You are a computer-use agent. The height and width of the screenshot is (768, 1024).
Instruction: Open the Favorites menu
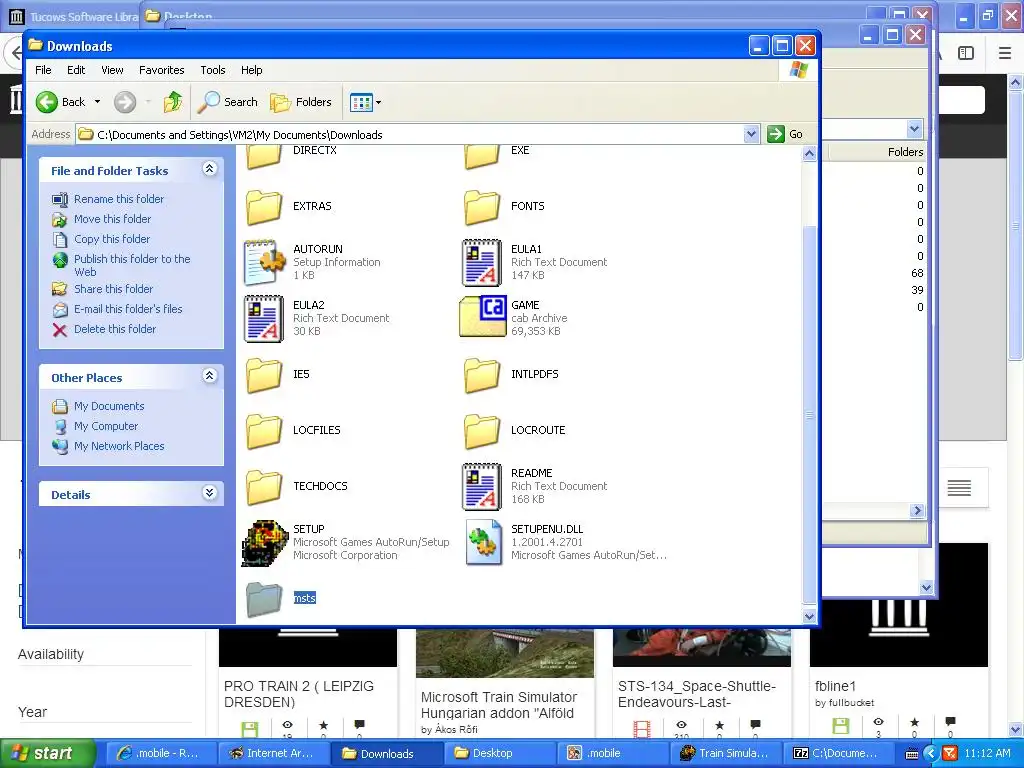[161, 70]
